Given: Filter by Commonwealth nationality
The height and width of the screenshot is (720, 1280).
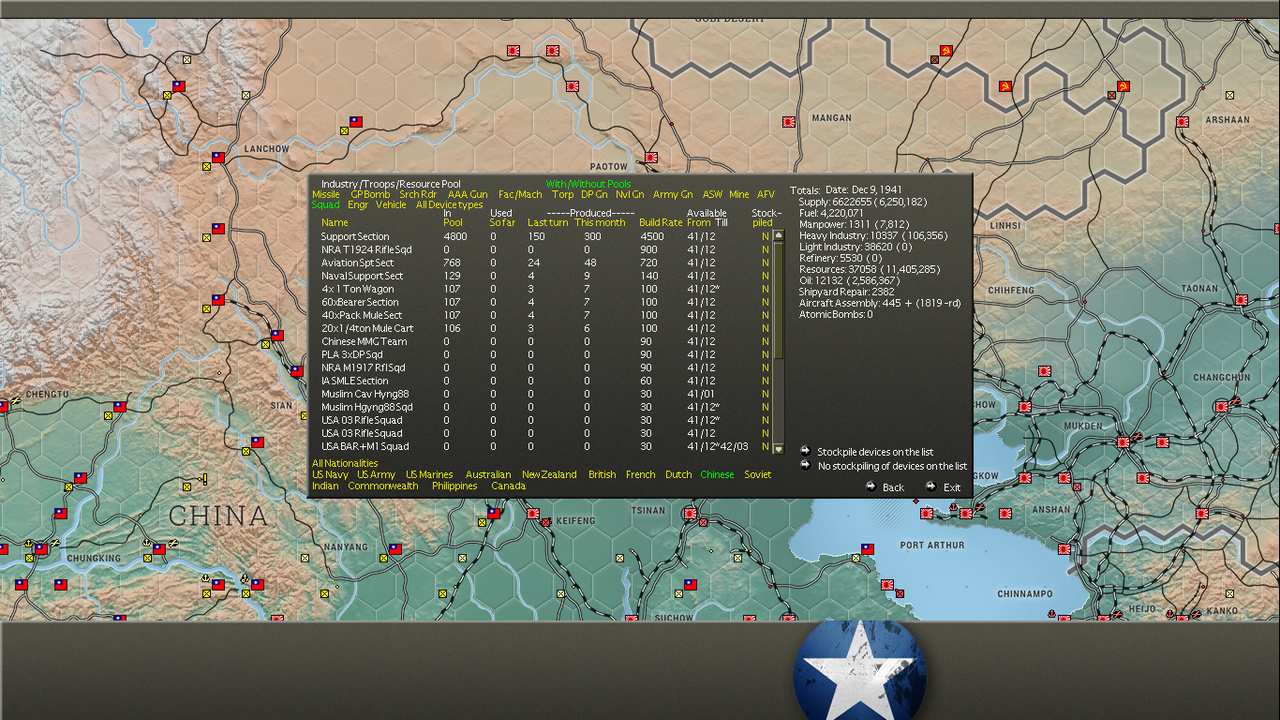Looking at the screenshot, I should pyautogui.click(x=383, y=486).
